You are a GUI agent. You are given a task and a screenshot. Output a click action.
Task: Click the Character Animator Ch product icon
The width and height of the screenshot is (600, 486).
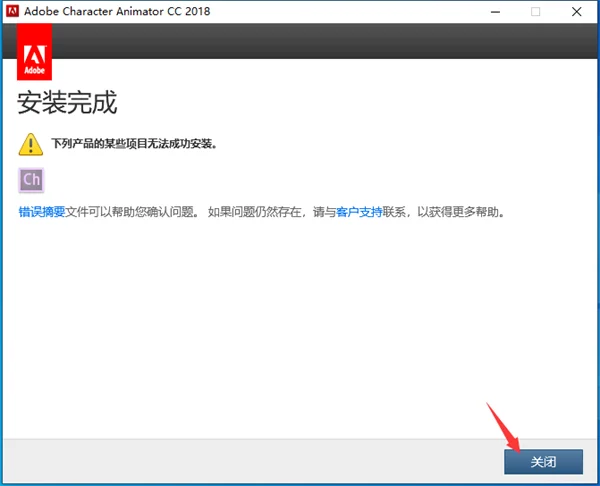31,179
